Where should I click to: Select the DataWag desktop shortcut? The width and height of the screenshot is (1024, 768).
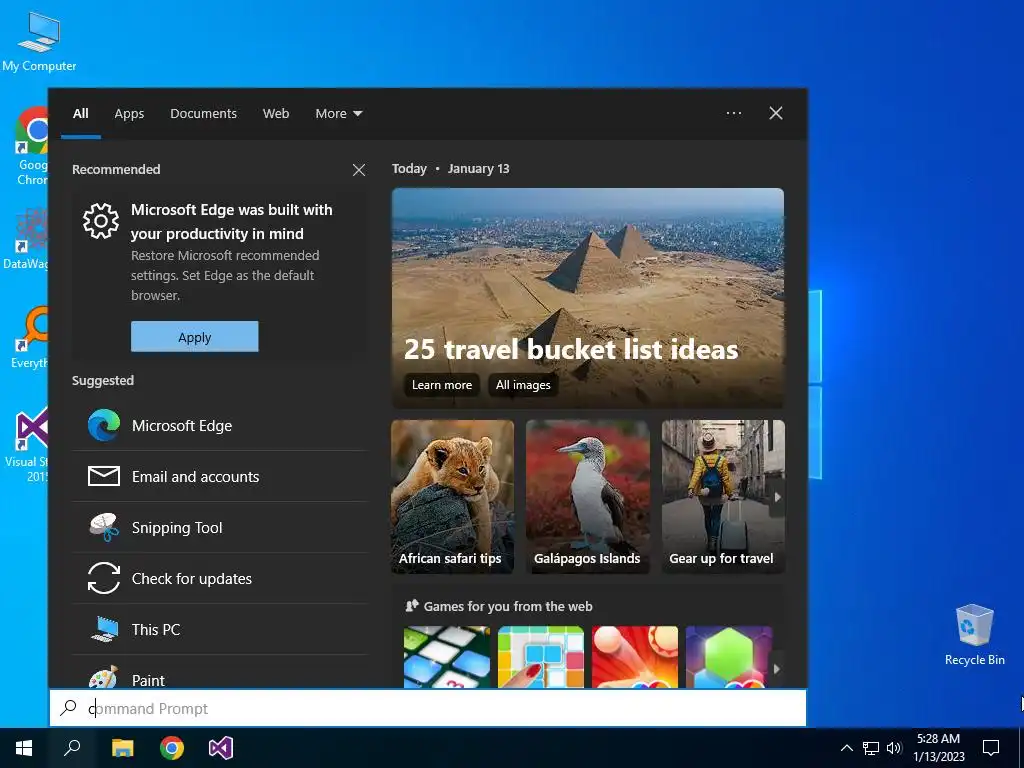pos(26,238)
